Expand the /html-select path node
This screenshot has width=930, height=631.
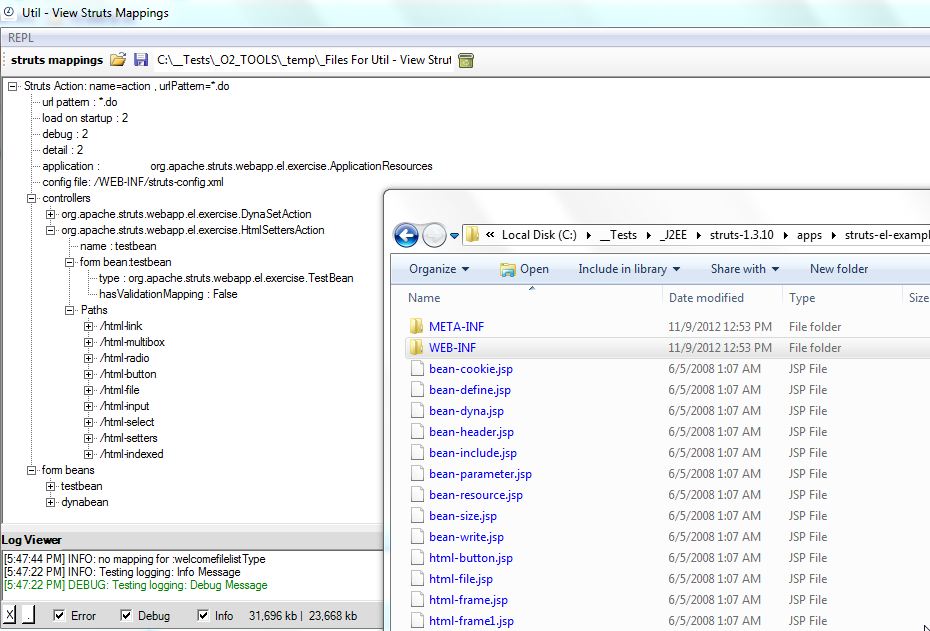[x=88, y=423]
